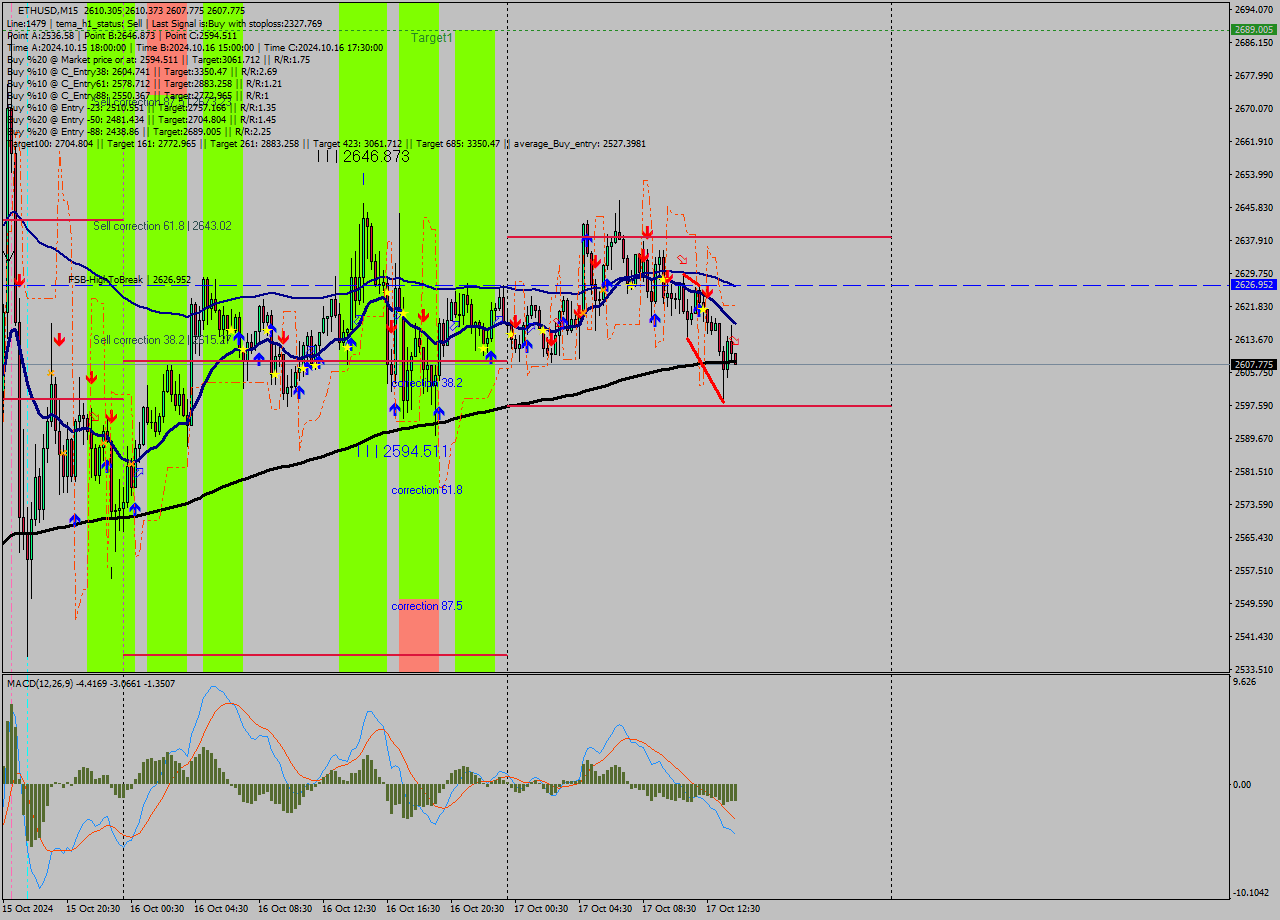Click the 'correction 87.5' label

click(427, 606)
